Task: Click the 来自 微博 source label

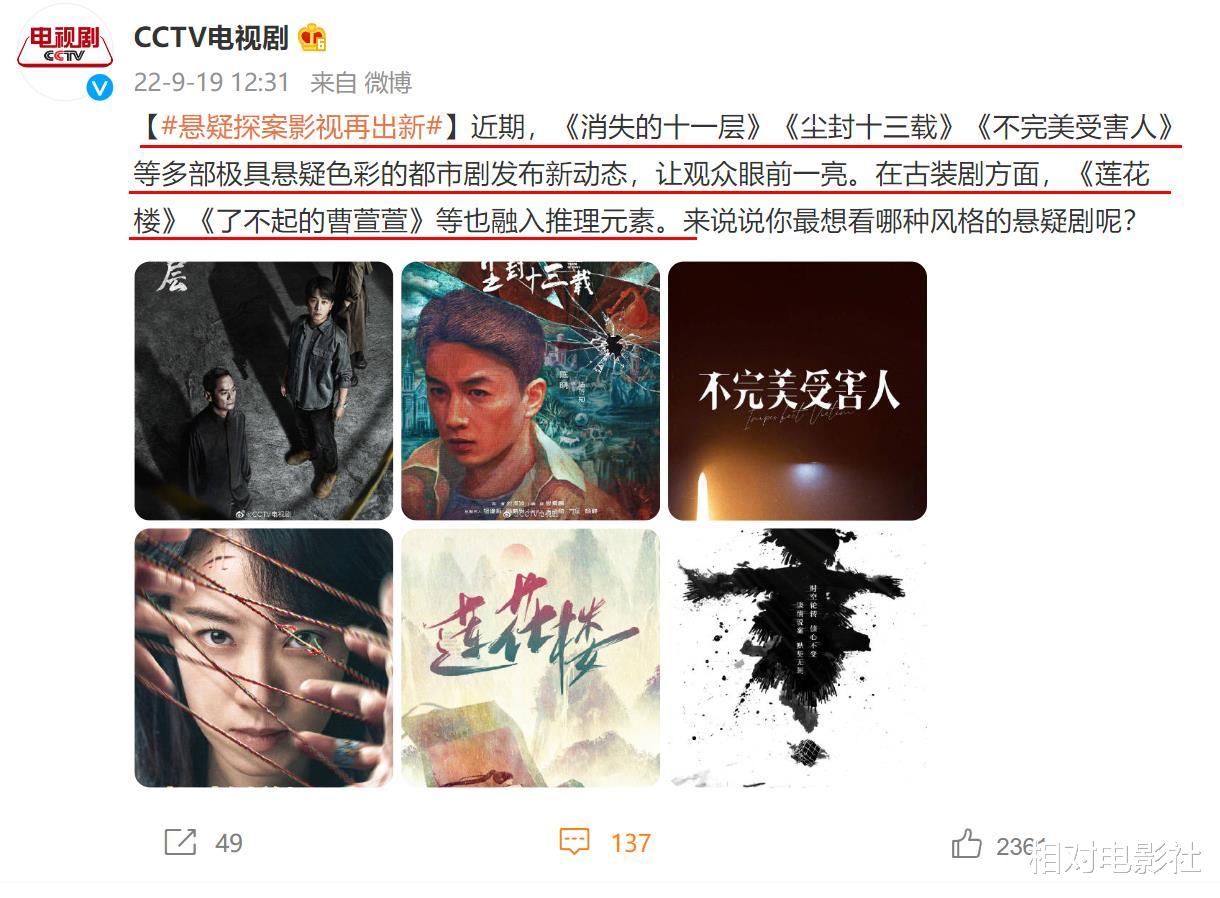Action: (x=361, y=83)
